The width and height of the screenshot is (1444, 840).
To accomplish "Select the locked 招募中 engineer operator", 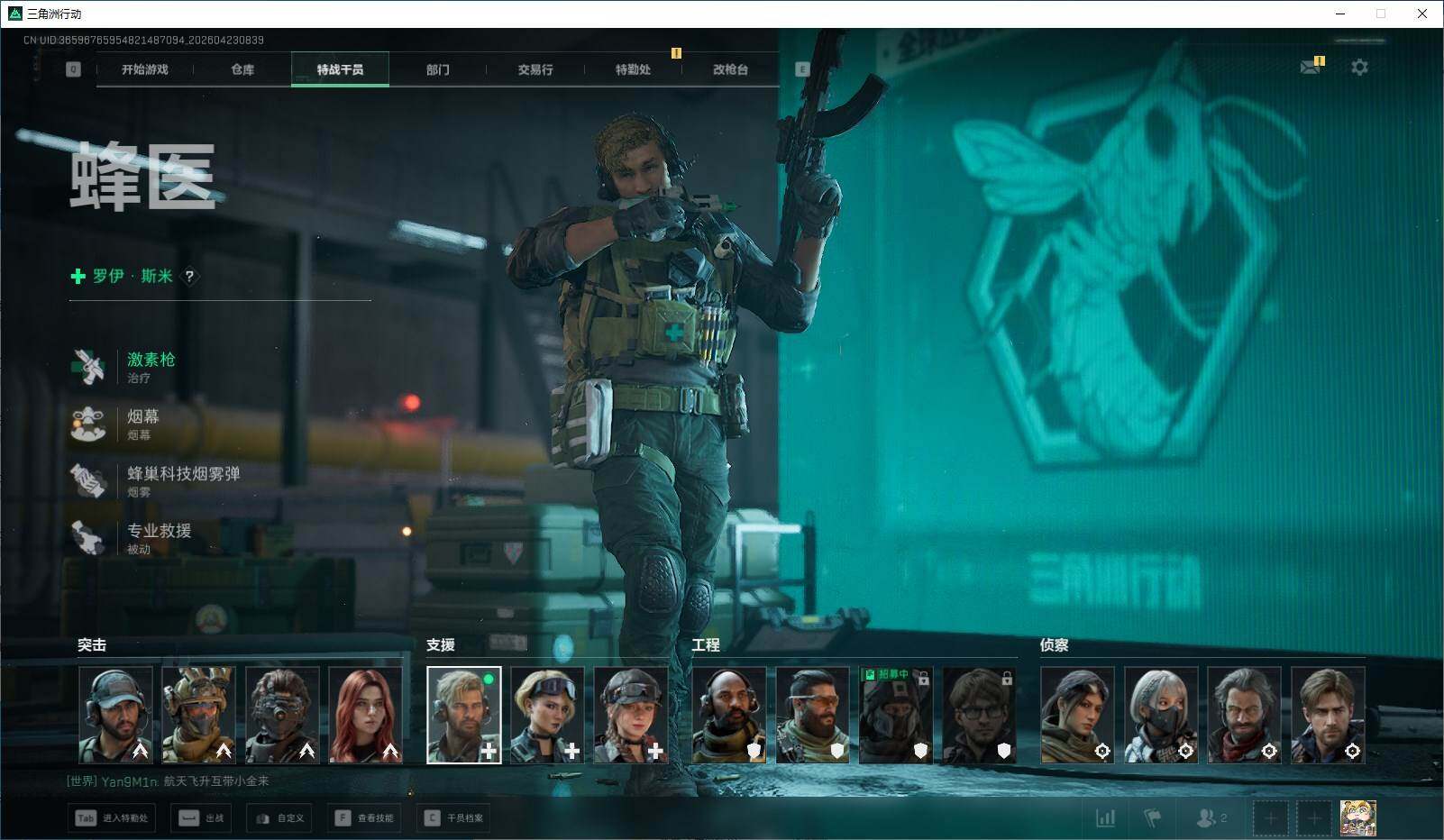I will 896,716.
